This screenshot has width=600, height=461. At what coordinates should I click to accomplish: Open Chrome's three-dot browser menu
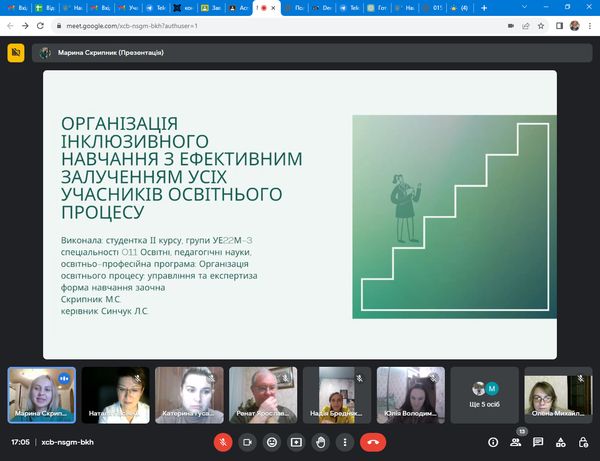[589, 24]
